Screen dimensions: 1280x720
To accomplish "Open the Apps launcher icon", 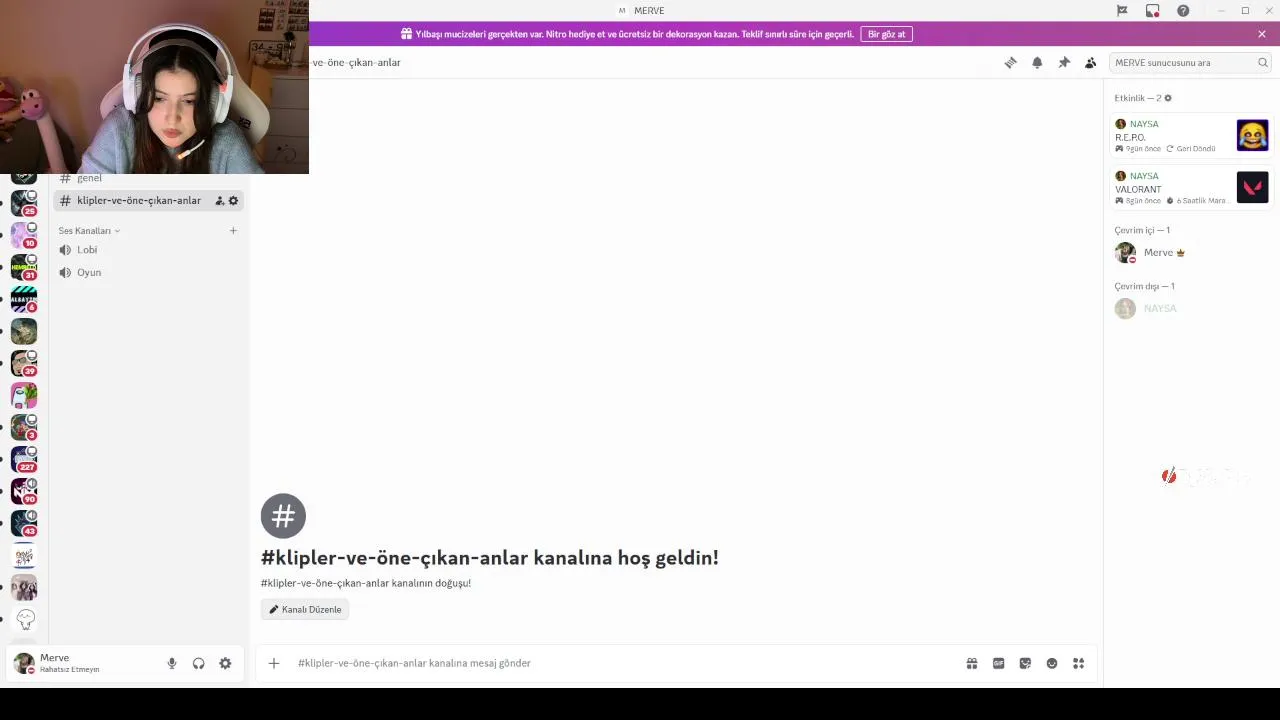I will [1078, 663].
